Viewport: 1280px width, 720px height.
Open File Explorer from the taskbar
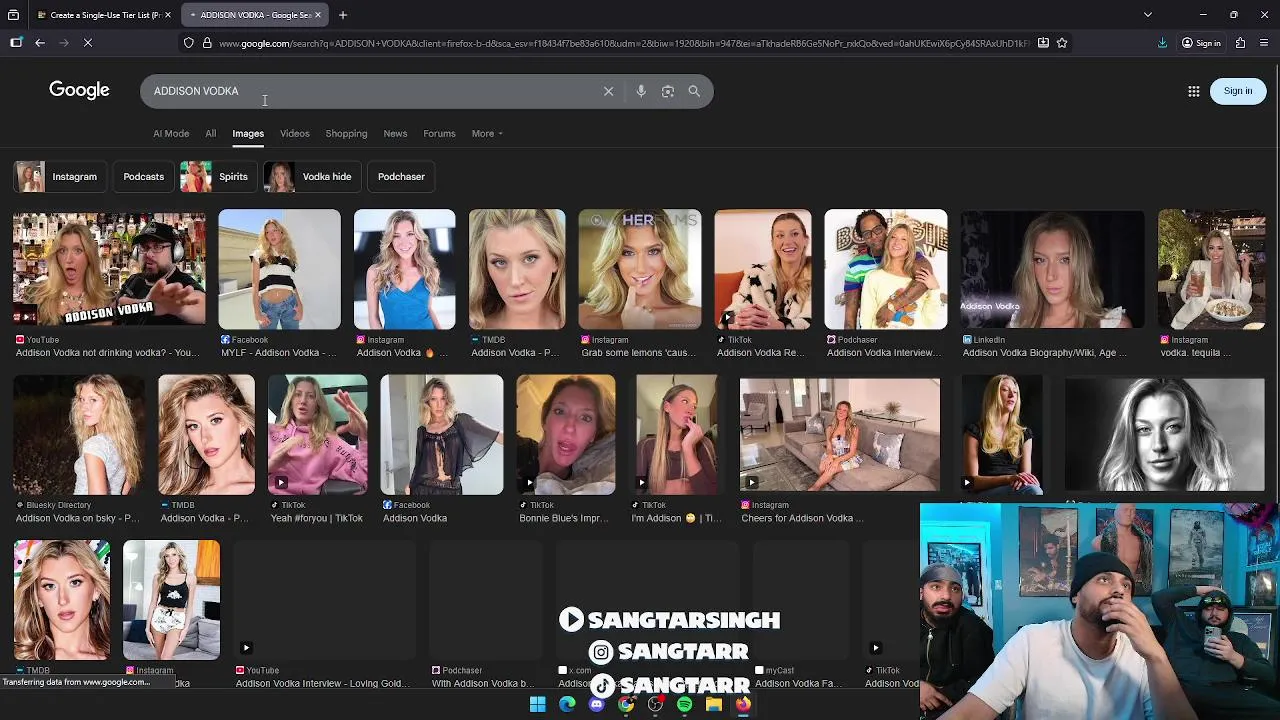714,704
